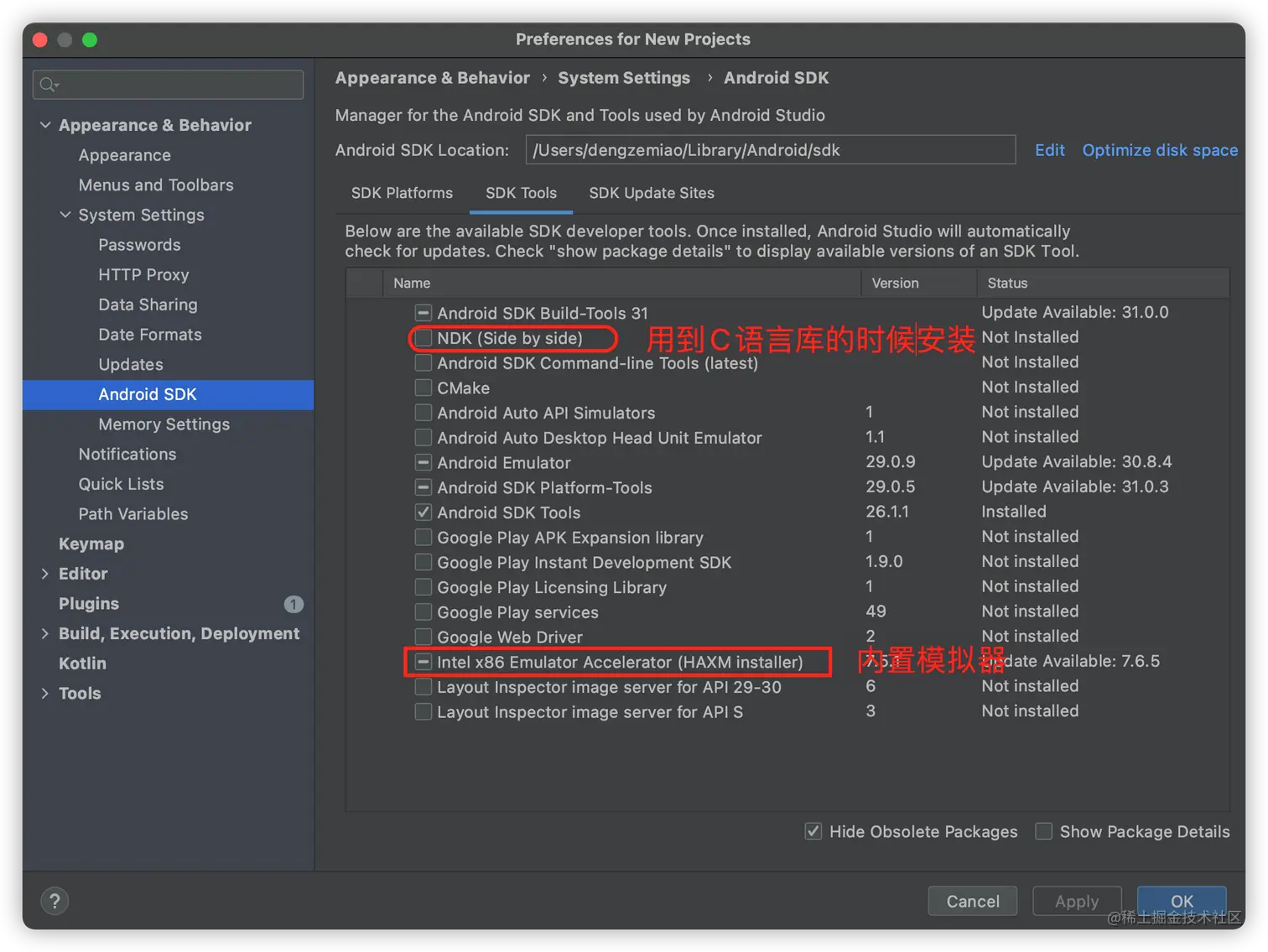This screenshot has height=952, width=1268.
Task: Click Edit link for SDK location
Action: click(x=1049, y=150)
